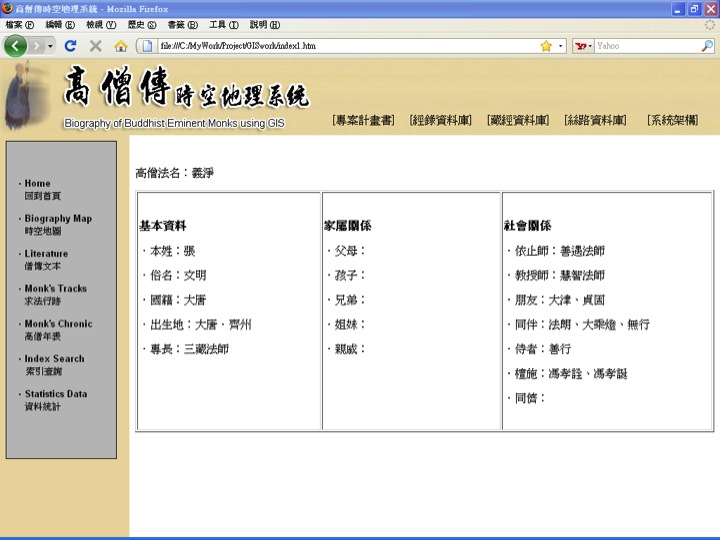Click the Yahoo search input box
The width and height of the screenshot is (720, 540).
(x=647, y=46)
